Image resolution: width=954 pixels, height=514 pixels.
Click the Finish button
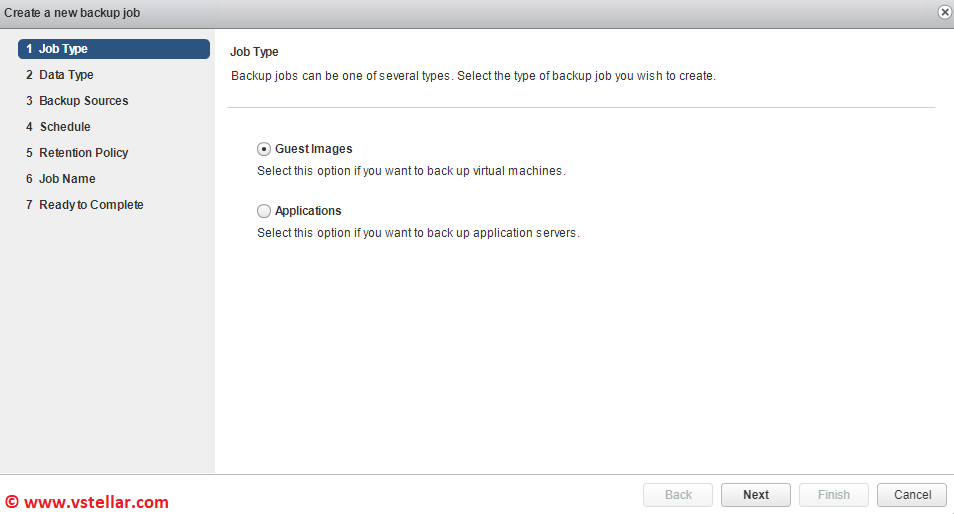[834, 495]
